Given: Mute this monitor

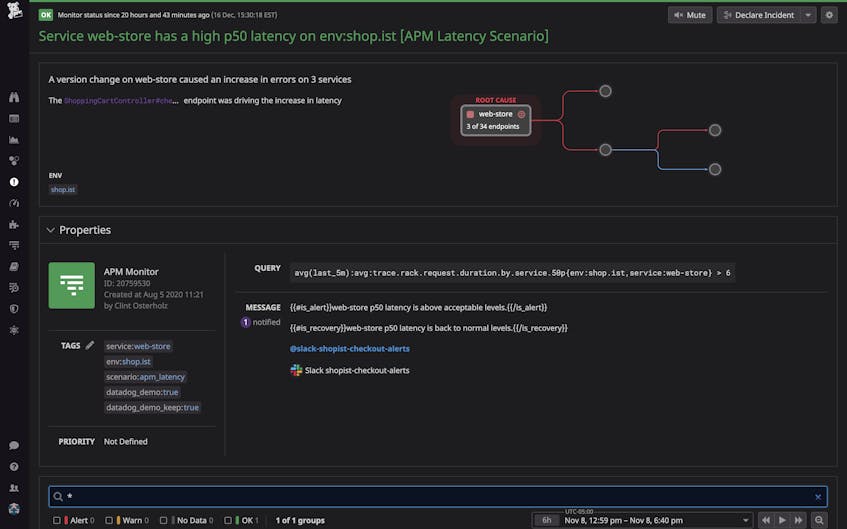Looking at the screenshot, I should click(x=690, y=15).
